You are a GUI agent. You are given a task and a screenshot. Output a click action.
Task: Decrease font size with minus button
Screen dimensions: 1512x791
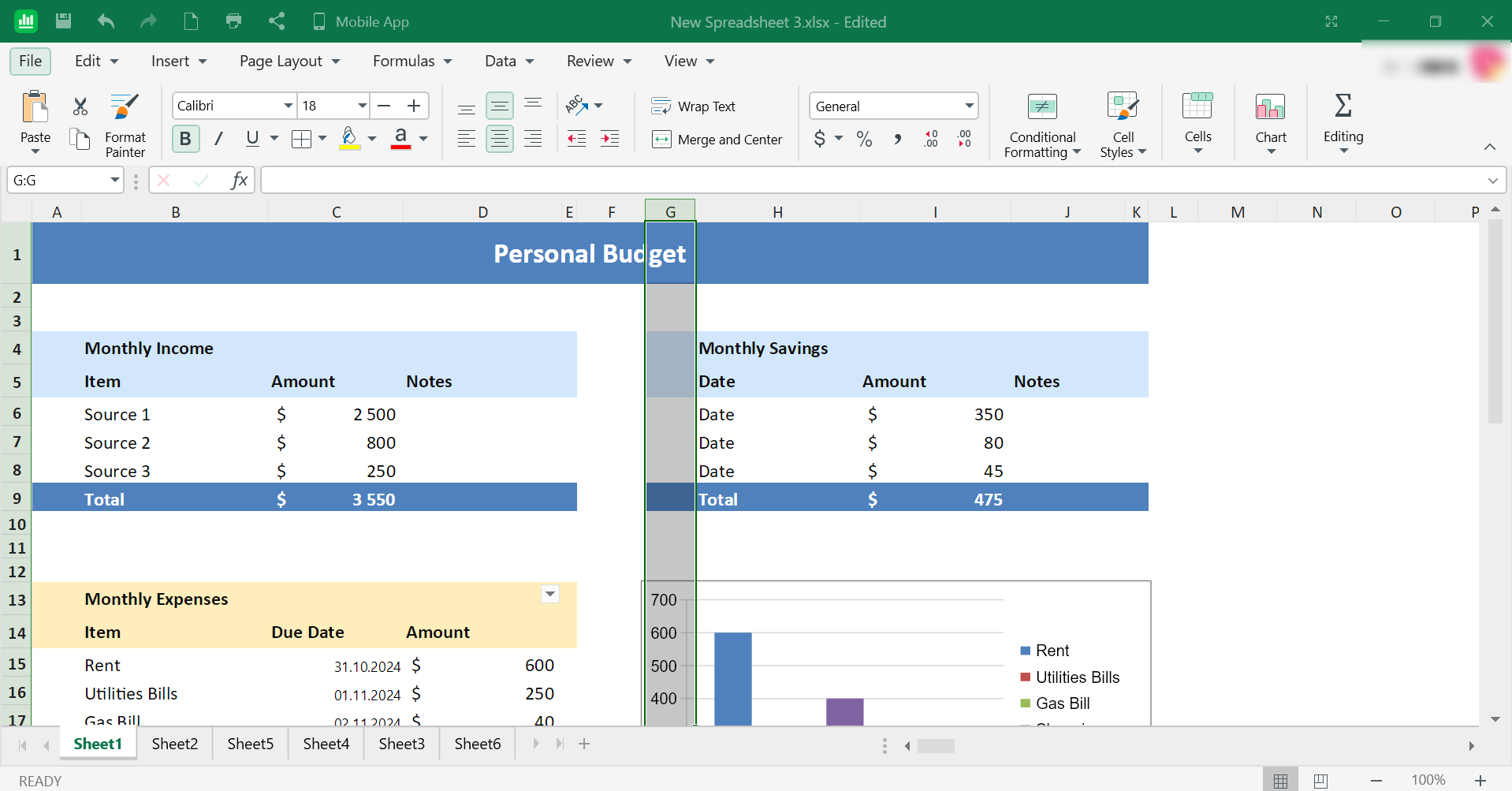point(384,106)
